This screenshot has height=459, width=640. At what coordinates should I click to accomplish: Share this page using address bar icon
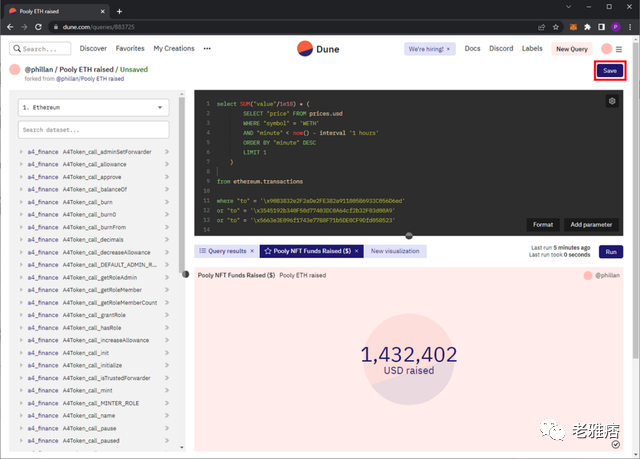click(542, 27)
